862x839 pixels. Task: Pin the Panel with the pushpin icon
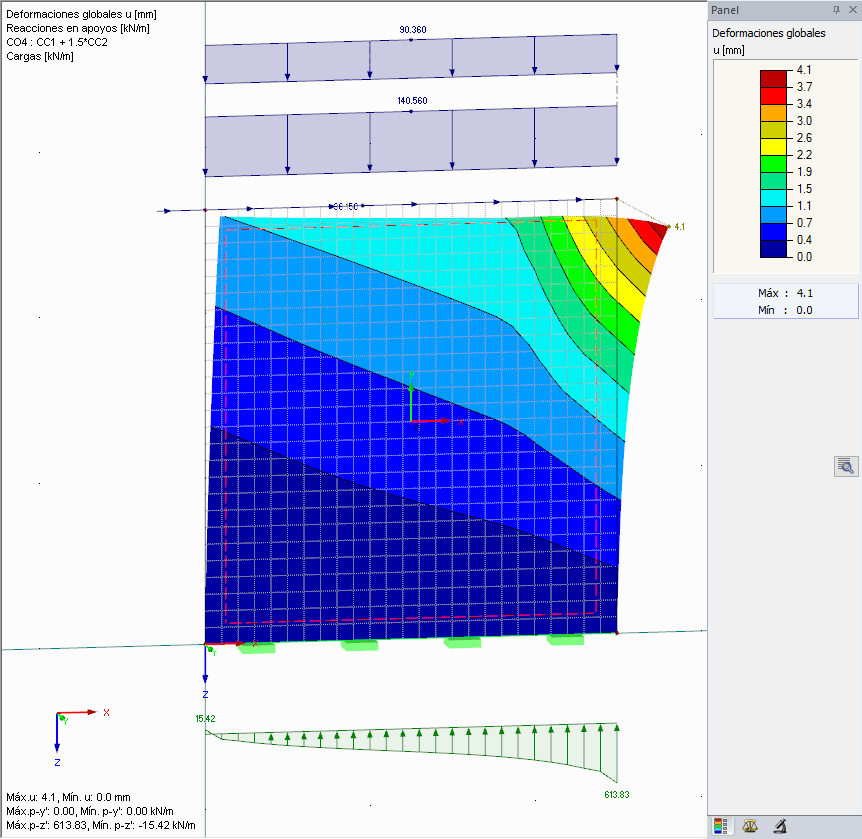click(836, 9)
